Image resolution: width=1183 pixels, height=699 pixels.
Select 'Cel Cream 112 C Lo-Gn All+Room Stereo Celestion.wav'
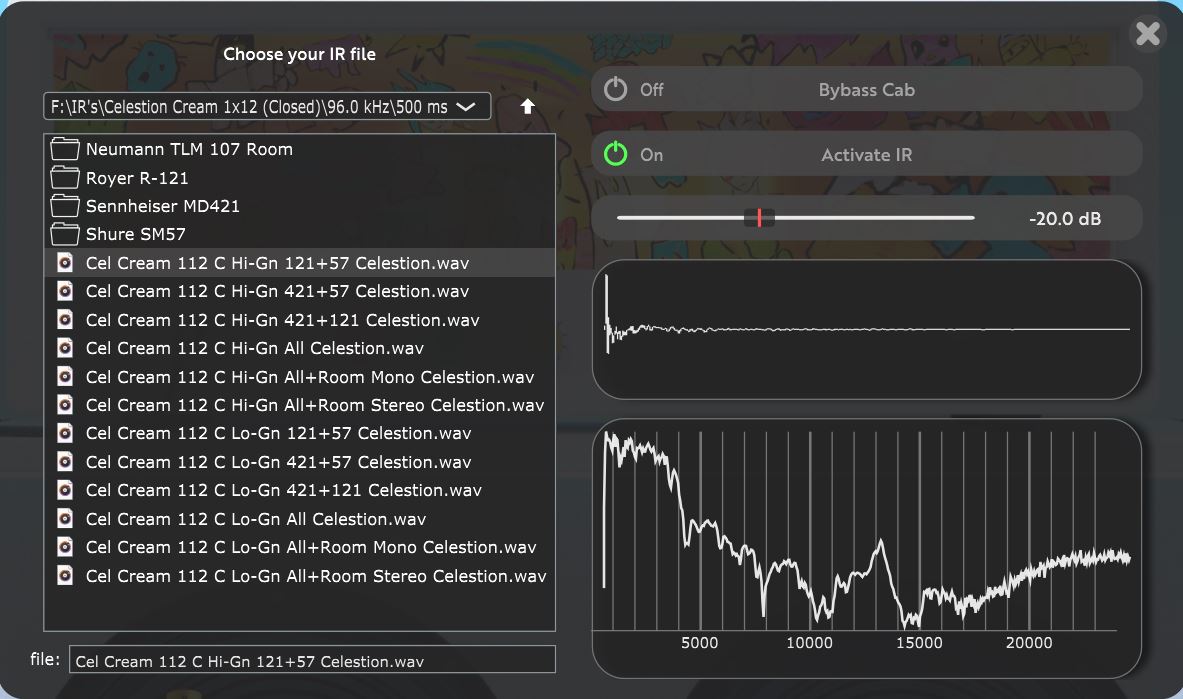click(x=300, y=575)
